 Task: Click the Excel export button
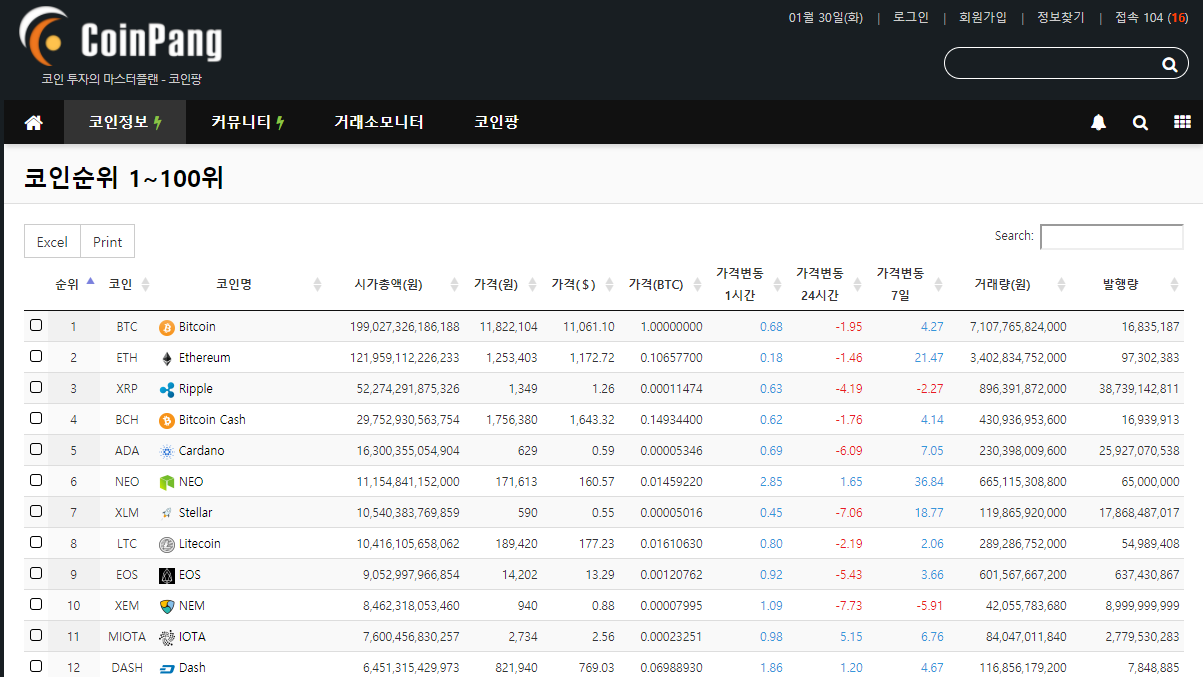pyautogui.click(x=51, y=241)
